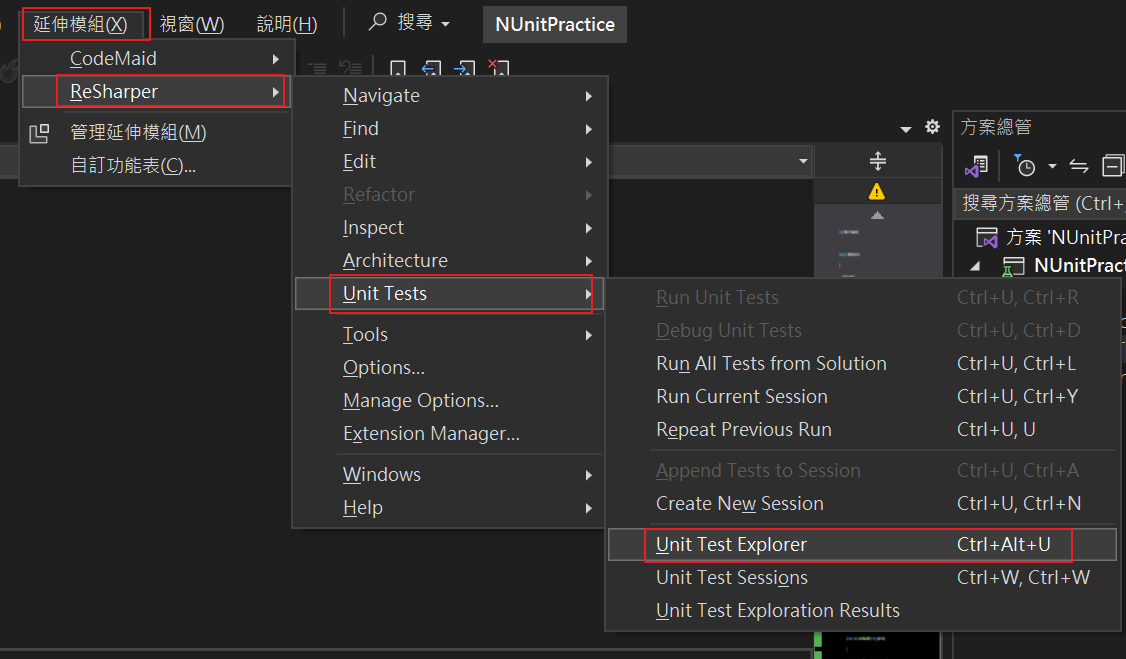Viewport: 1126px width, 659px height.
Task: Collapse all icon in Solution Explorer
Action: [1112, 166]
